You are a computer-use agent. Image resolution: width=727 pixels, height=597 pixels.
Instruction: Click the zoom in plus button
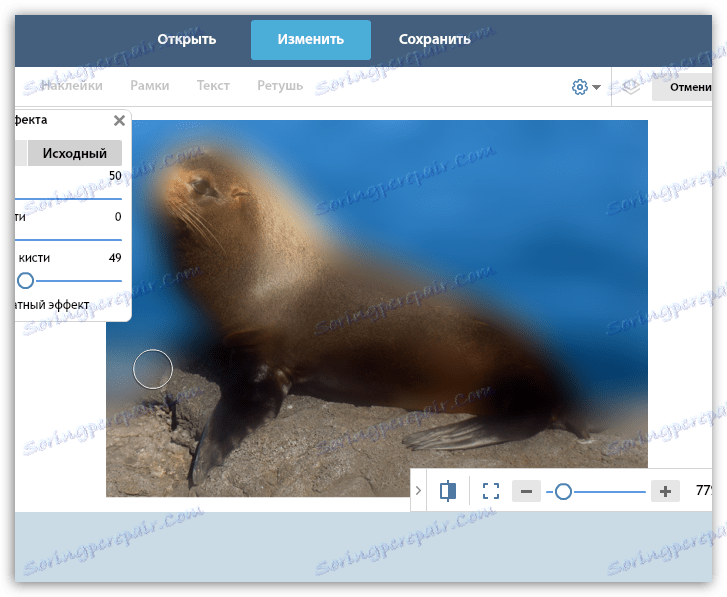pyautogui.click(x=665, y=491)
